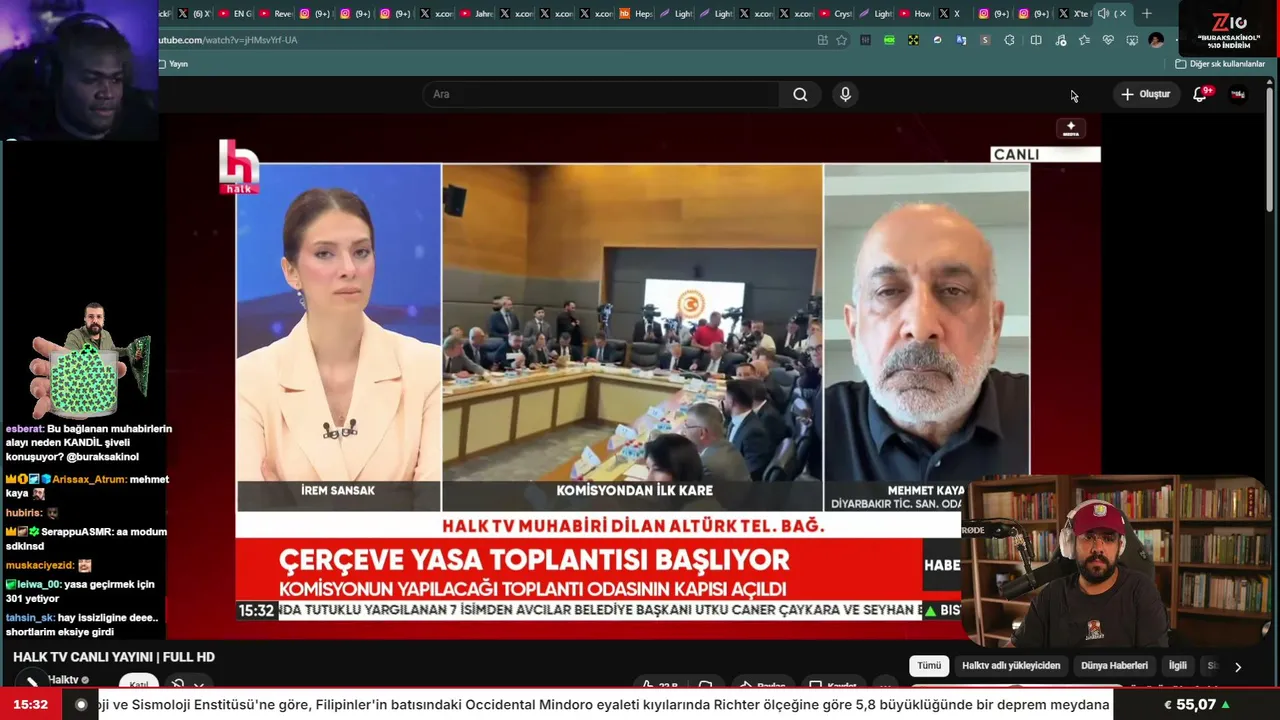
Task: Open a new browser tab
Action: (x=1147, y=14)
